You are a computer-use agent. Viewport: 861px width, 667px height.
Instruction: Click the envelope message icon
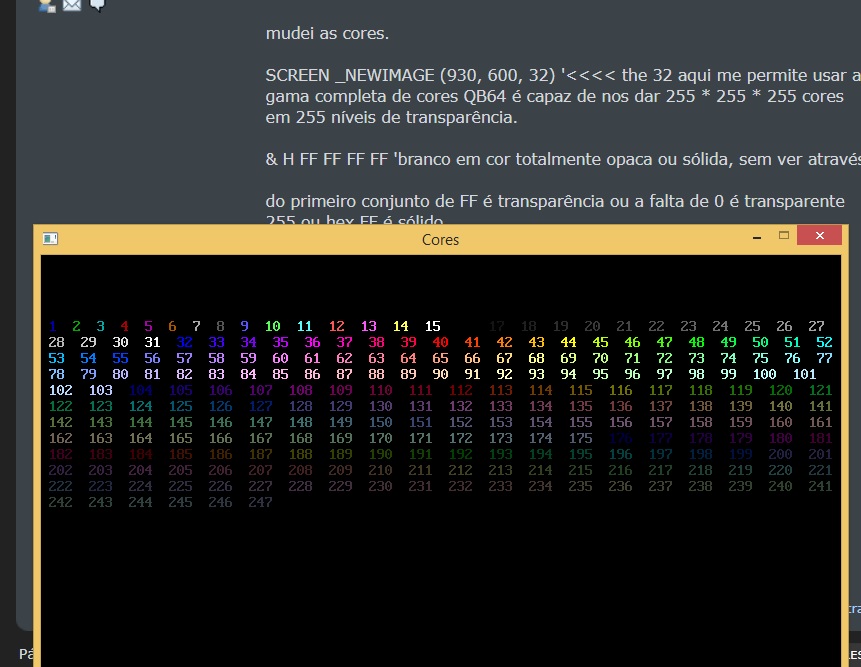72,4
